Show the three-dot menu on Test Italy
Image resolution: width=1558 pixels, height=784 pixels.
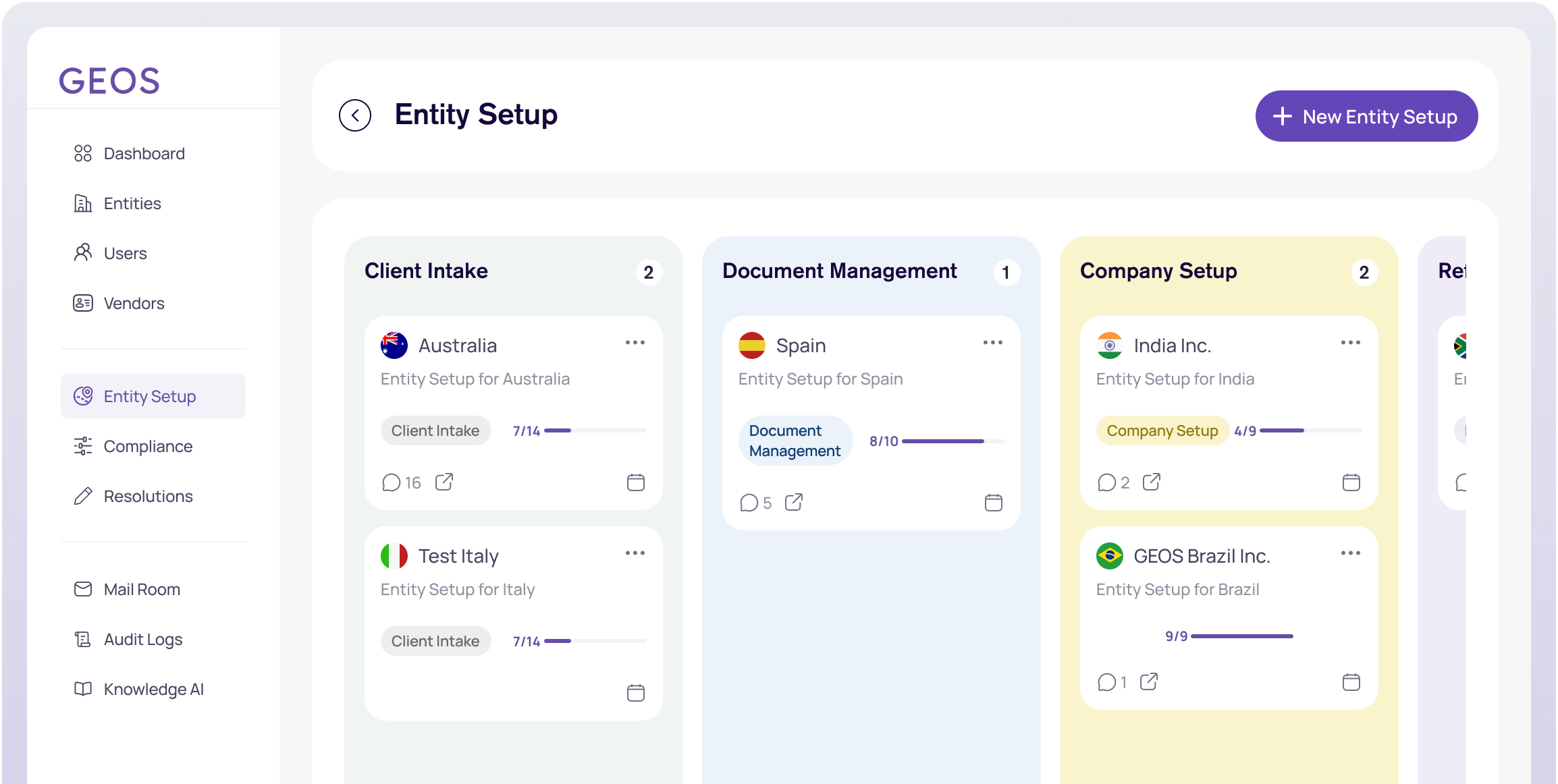pos(635,553)
